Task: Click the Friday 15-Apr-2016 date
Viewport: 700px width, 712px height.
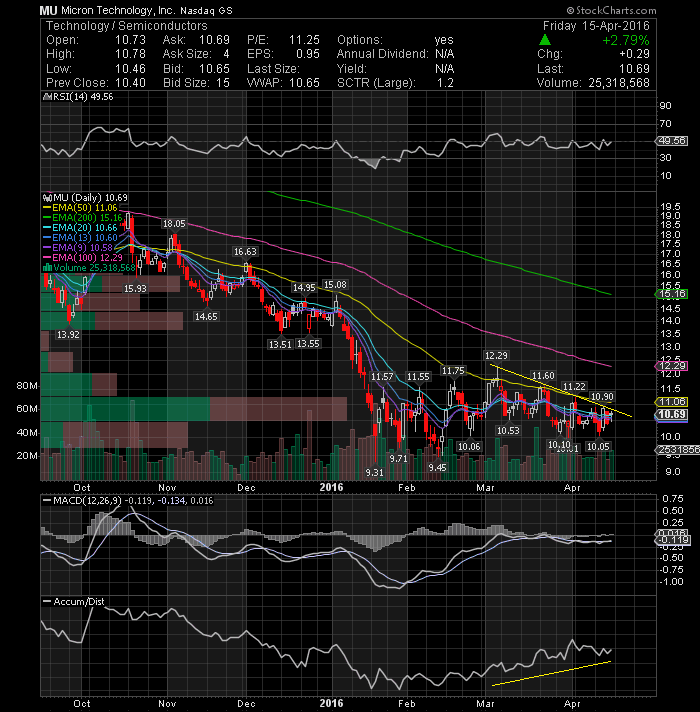Action: click(x=596, y=26)
